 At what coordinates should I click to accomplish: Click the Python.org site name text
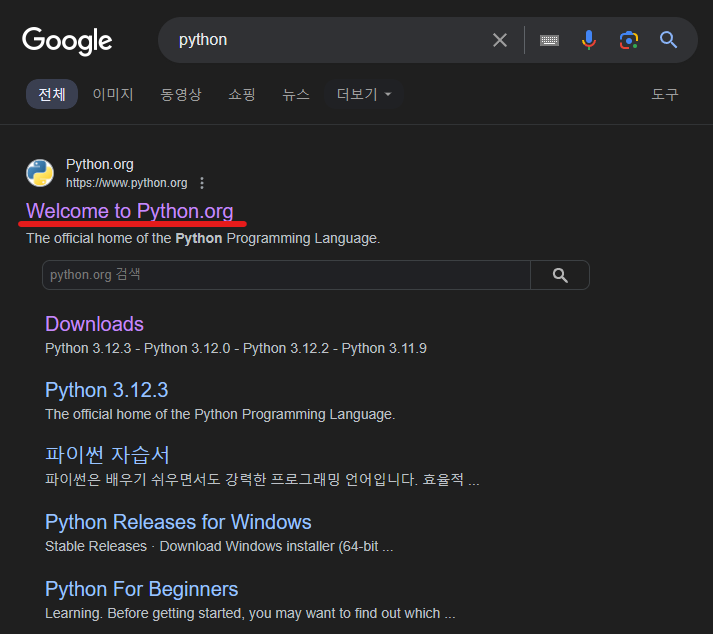click(100, 164)
